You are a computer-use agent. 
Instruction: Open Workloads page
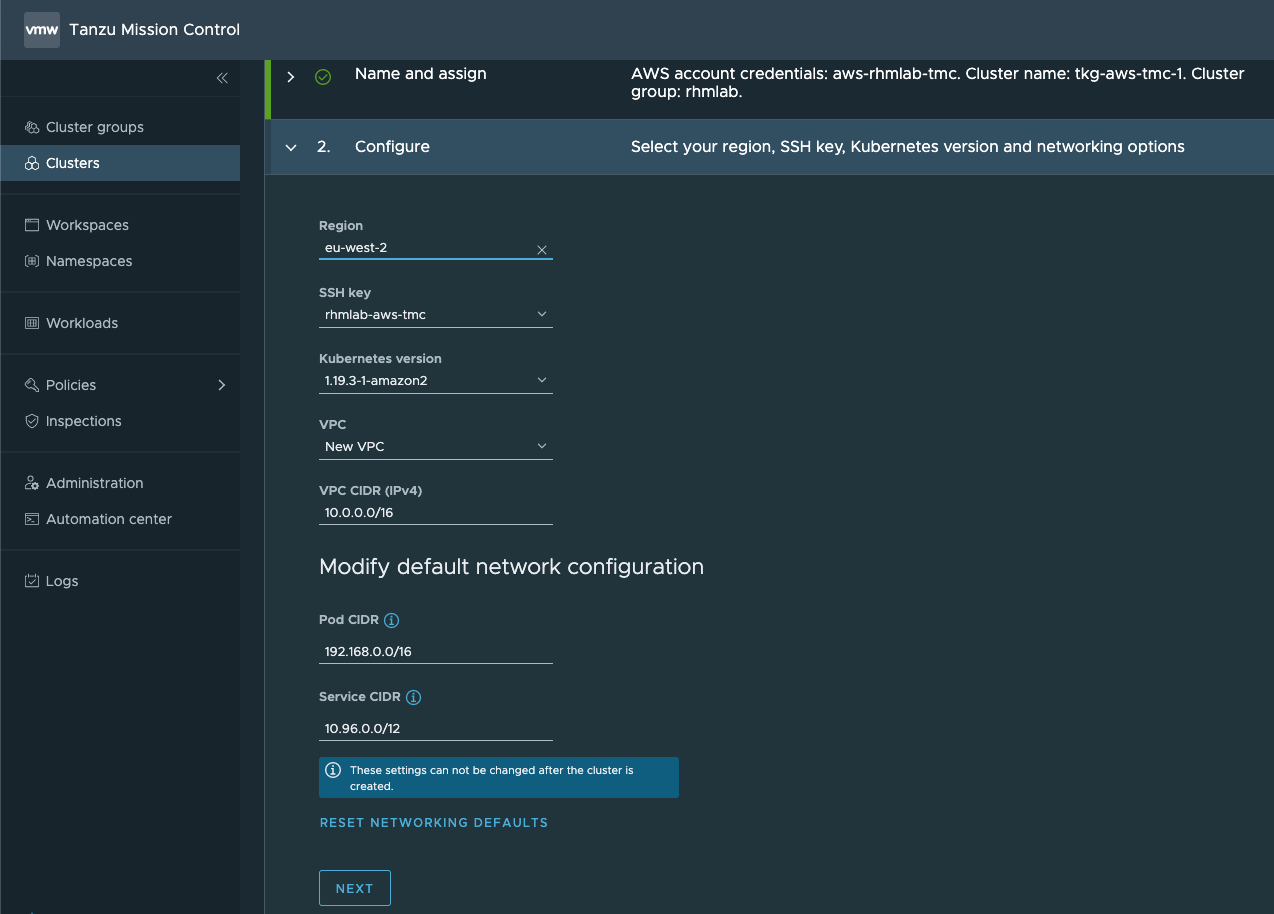click(x=120, y=323)
